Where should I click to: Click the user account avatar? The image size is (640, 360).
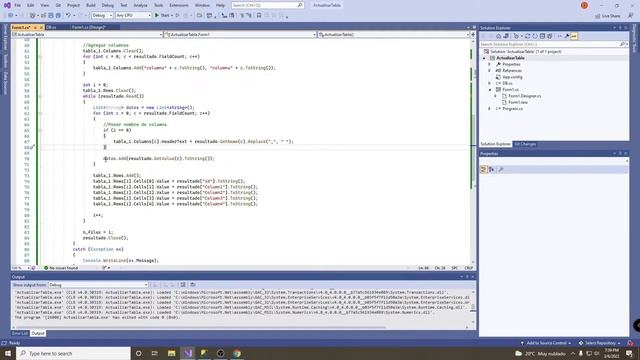[x=584, y=5]
